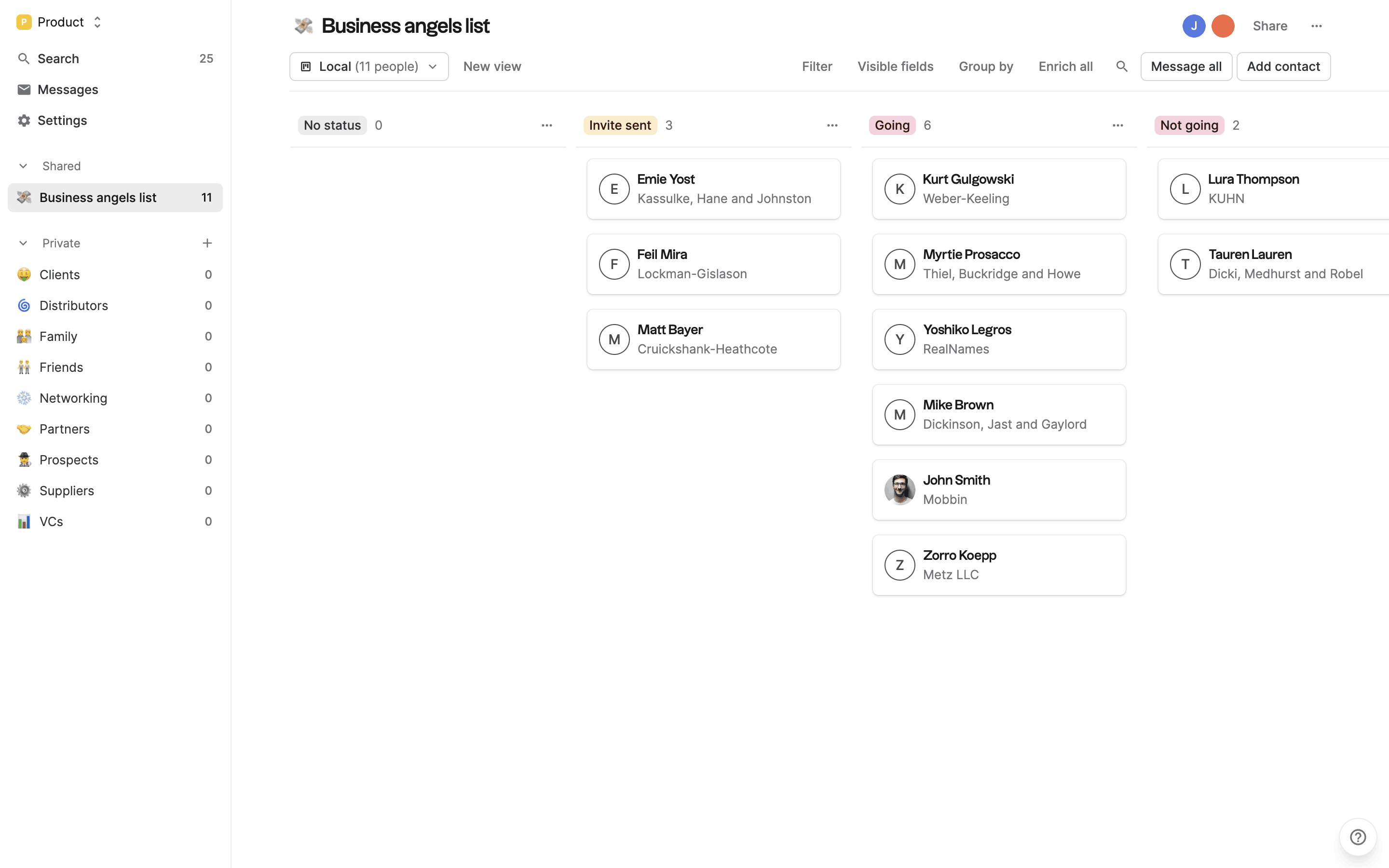Screen dimensions: 1389x868
Task: Click the plus icon next to Private
Action: tap(207, 244)
